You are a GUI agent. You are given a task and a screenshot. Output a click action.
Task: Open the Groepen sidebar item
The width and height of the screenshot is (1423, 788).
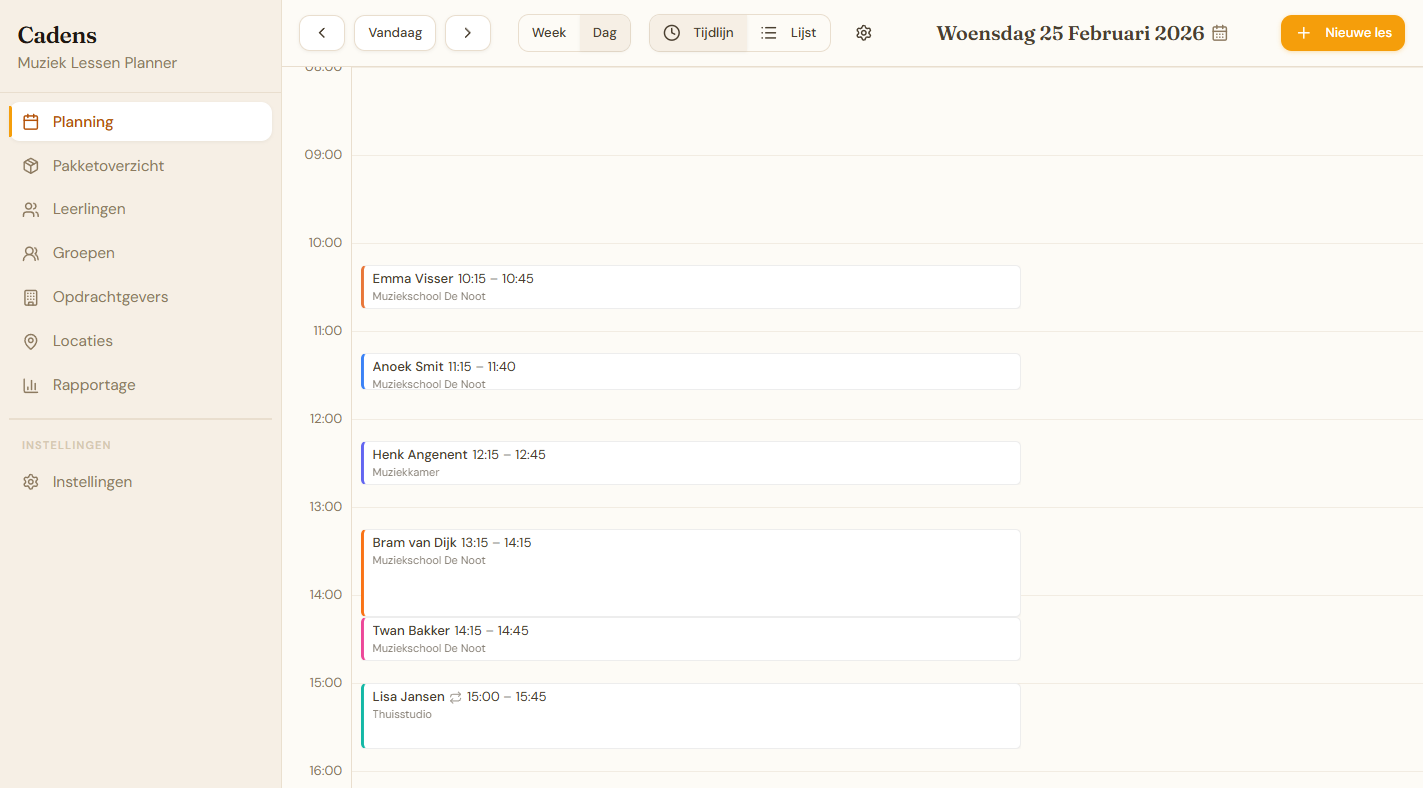[84, 253]
